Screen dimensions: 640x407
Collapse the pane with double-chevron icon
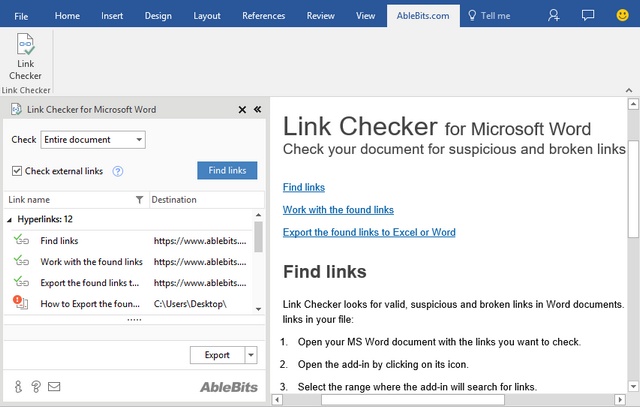click(x=258, y=109)
